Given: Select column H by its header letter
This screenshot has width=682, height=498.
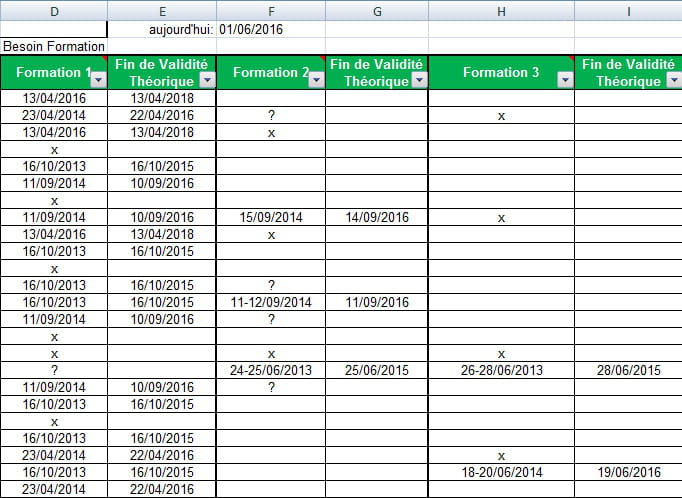Looking at the screenshot, I should tap(501, 11).
